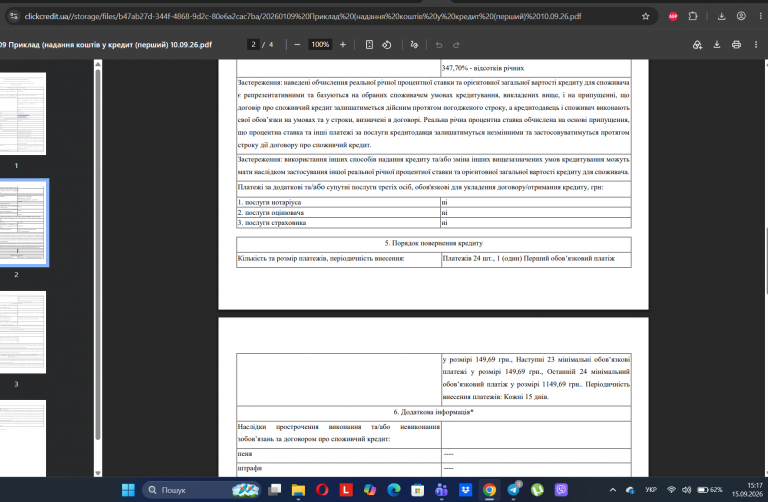Image resolution: width=768 pixels, height=502 pixels.
Task: Click the 'пеня' row label
Action: coord(245,454)
